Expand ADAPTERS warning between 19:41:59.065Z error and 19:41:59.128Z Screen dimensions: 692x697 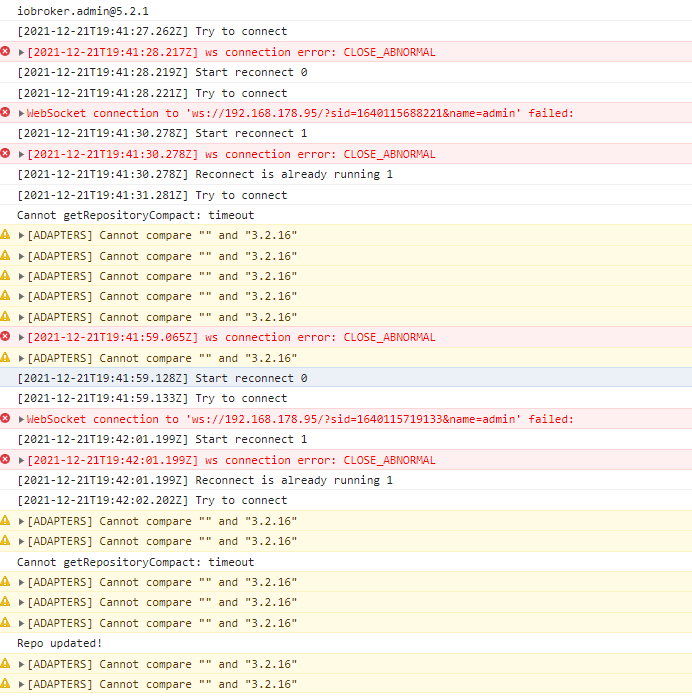21,358
